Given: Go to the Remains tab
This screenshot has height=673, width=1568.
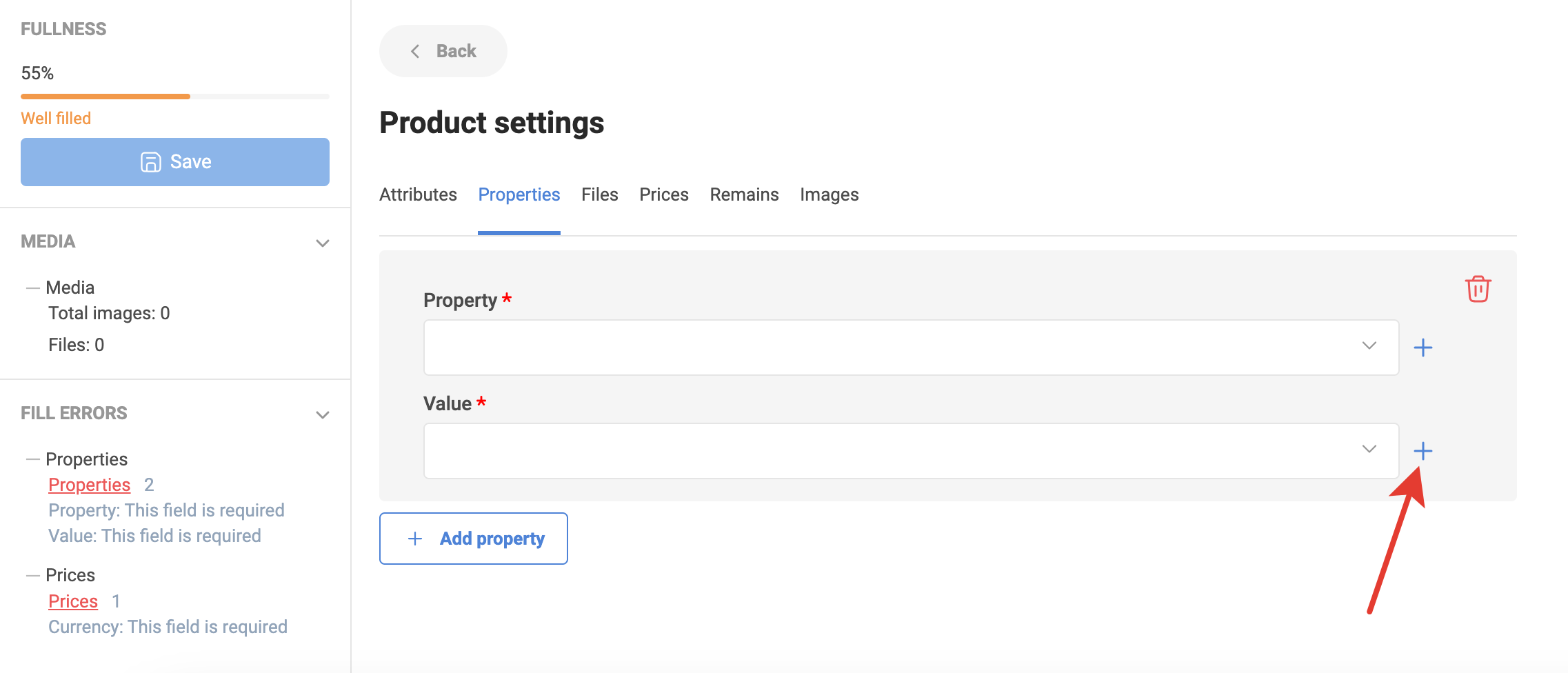Looking at the screenshot, I should 744,194.
